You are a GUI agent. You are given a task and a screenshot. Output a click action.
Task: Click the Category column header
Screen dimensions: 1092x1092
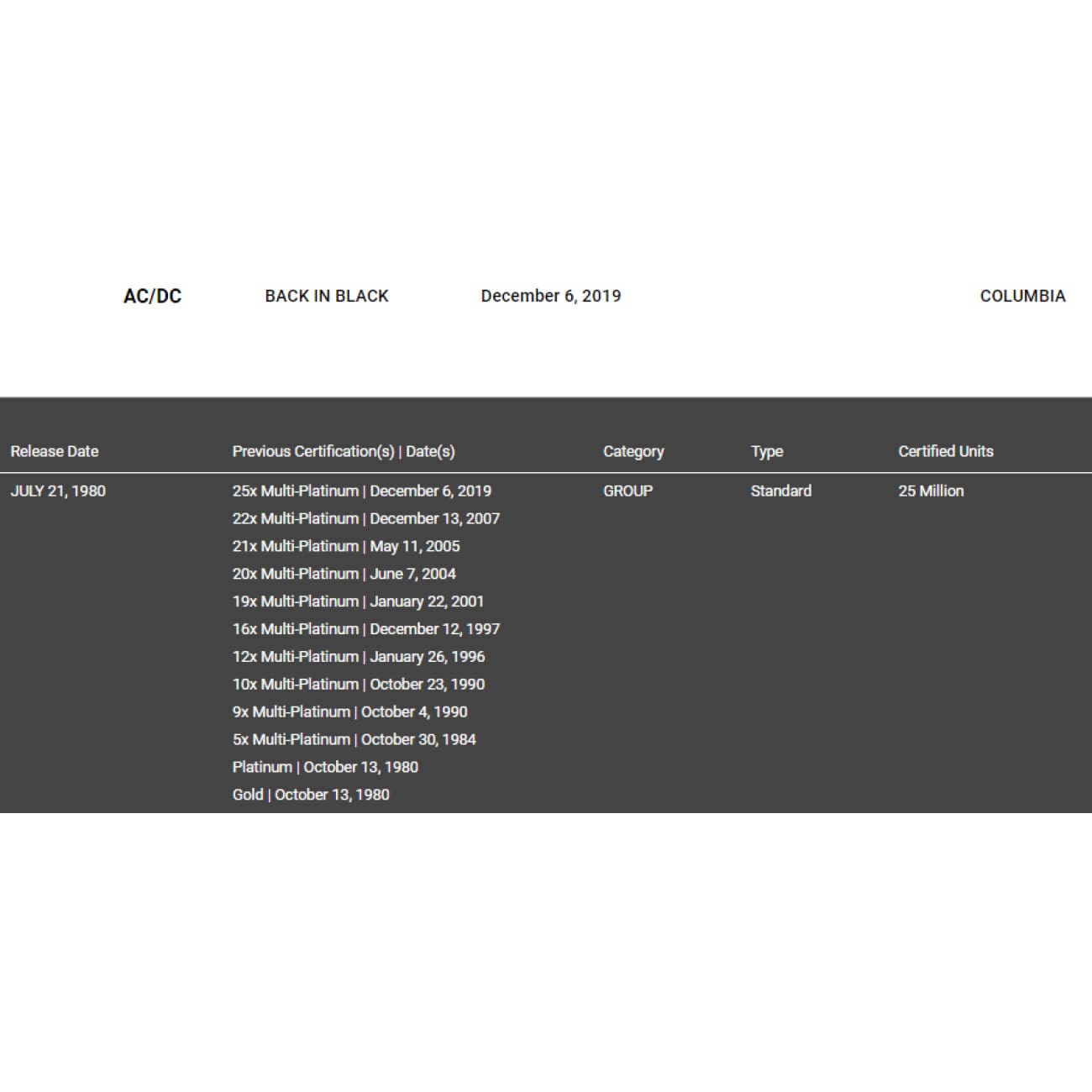pos(633,451)
